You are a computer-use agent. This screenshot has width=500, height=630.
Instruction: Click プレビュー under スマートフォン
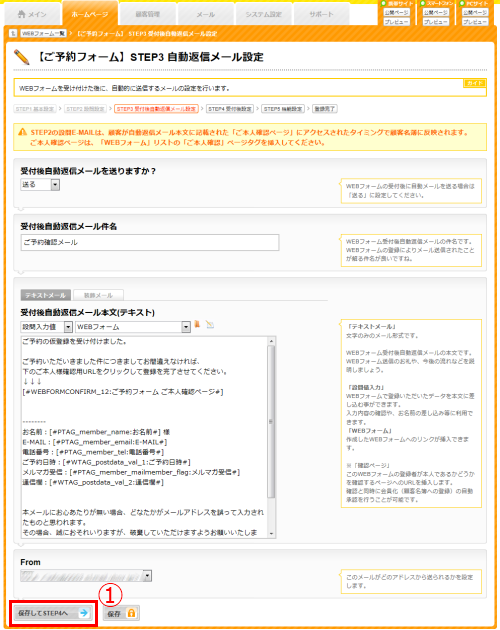click(436, 22)
